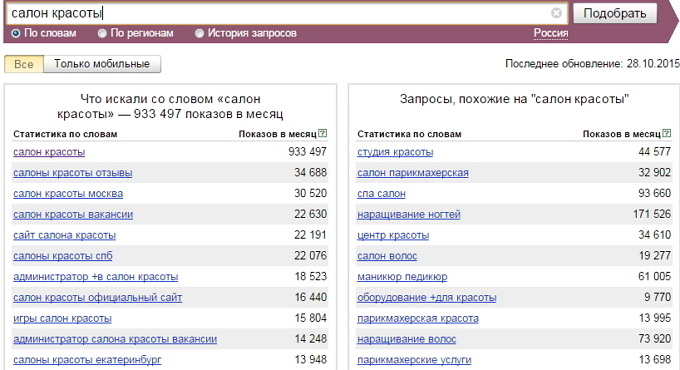
Task: Open the салоны красоты отзывы link
Action: [x=73, y=173]
